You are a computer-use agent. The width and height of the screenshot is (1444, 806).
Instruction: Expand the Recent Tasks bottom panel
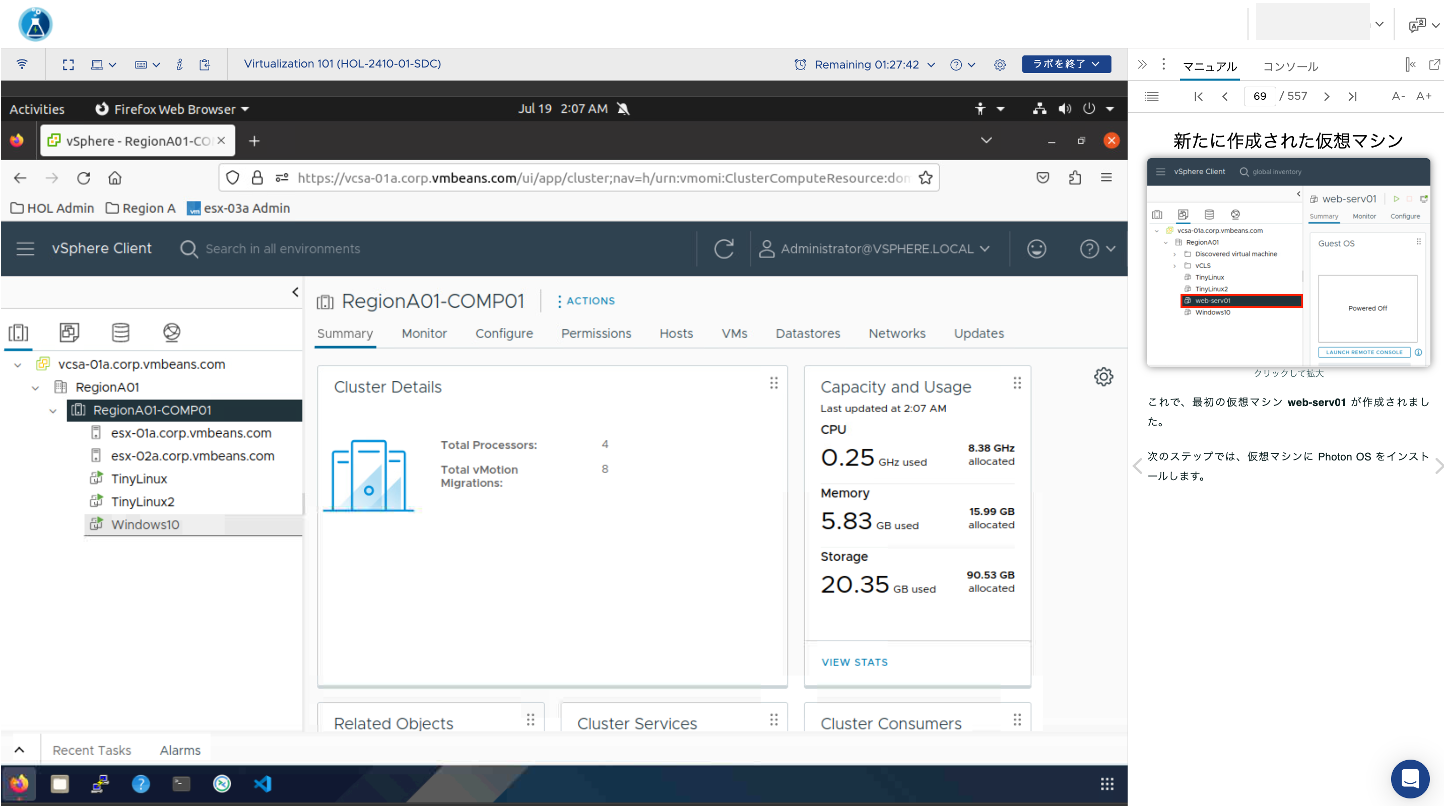pos(19,750)
